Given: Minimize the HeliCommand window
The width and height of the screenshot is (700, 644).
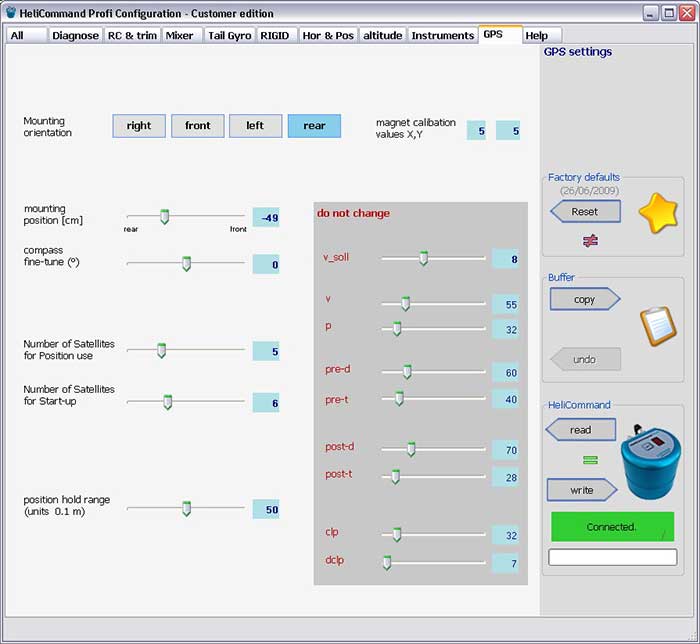Looking at the screenshot, I should click(x=650, y=13).
